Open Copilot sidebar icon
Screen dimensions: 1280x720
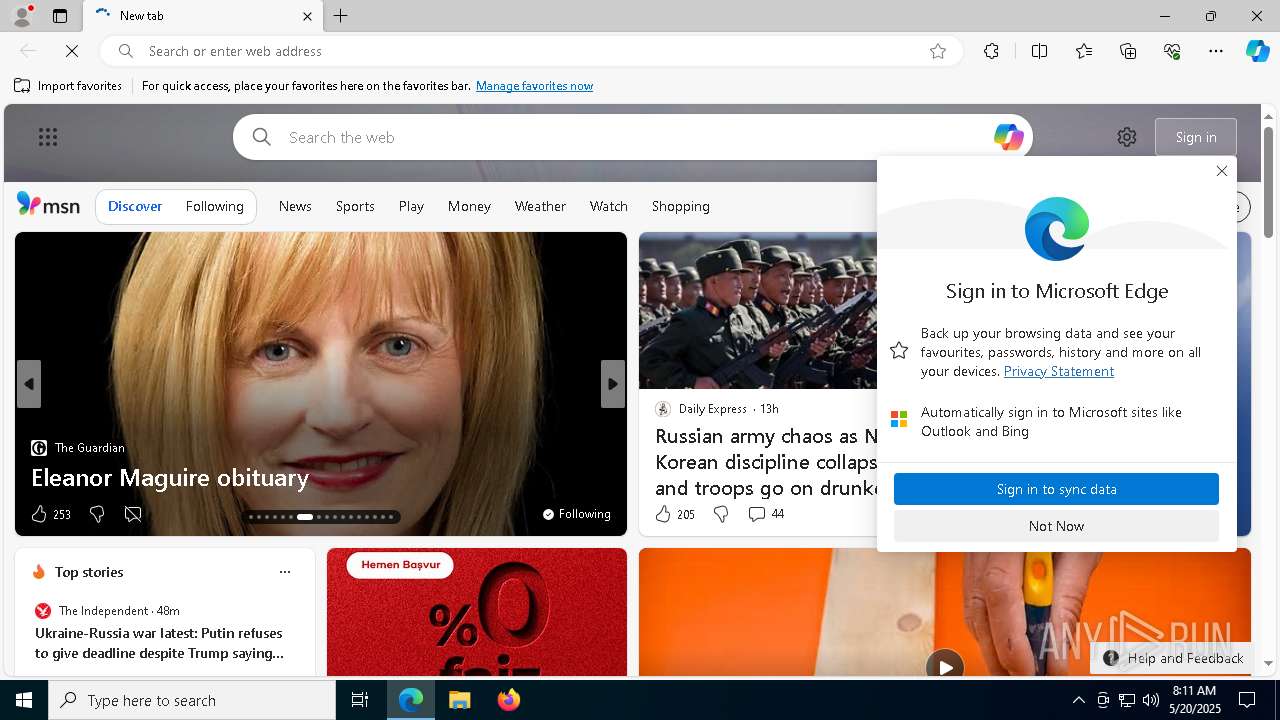(x=1257, y=51)
